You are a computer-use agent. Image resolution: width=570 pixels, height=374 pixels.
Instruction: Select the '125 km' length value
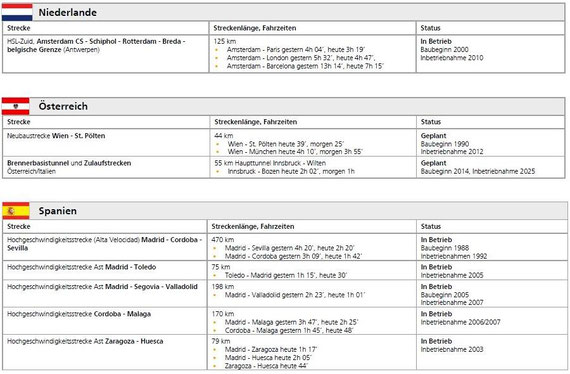click(x=225, y=41)
